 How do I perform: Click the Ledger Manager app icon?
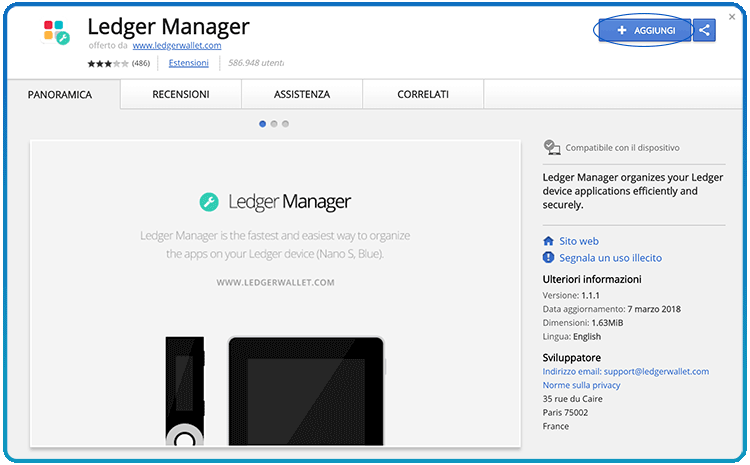(56, 33)
